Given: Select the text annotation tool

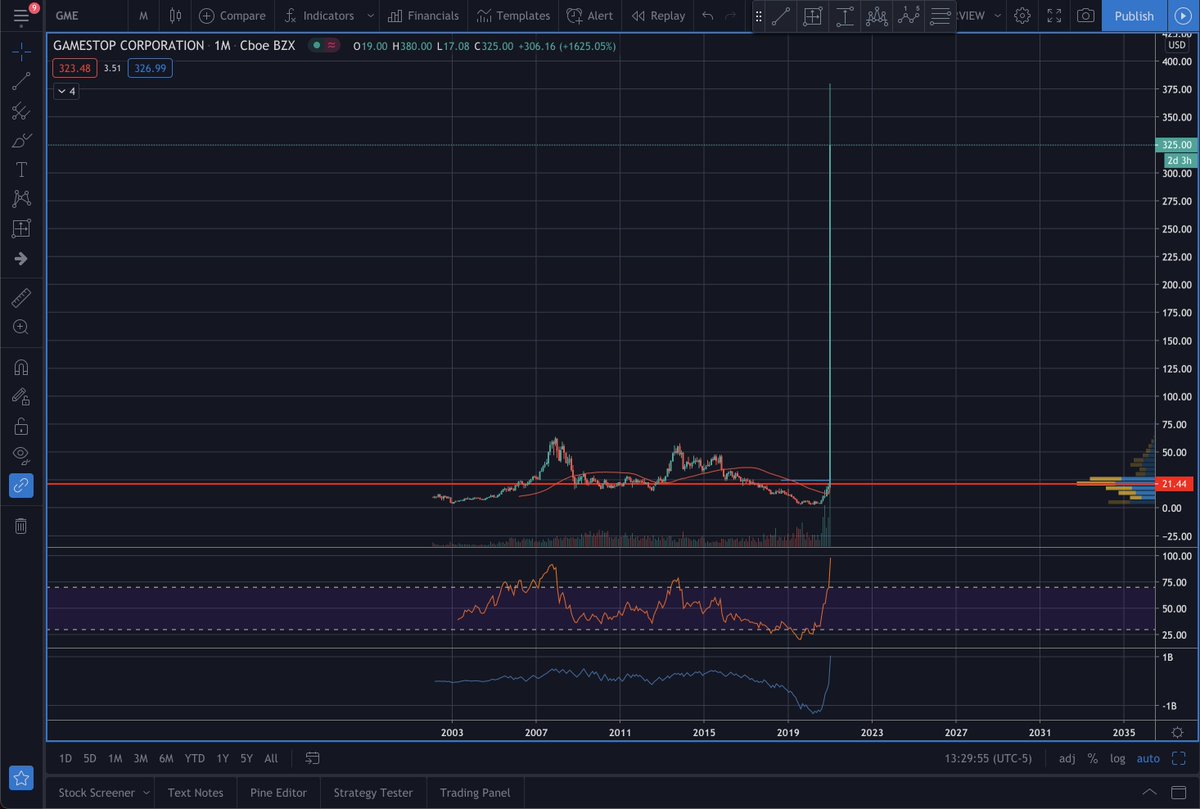Looking at the screenshot, I should pos(20,170).
